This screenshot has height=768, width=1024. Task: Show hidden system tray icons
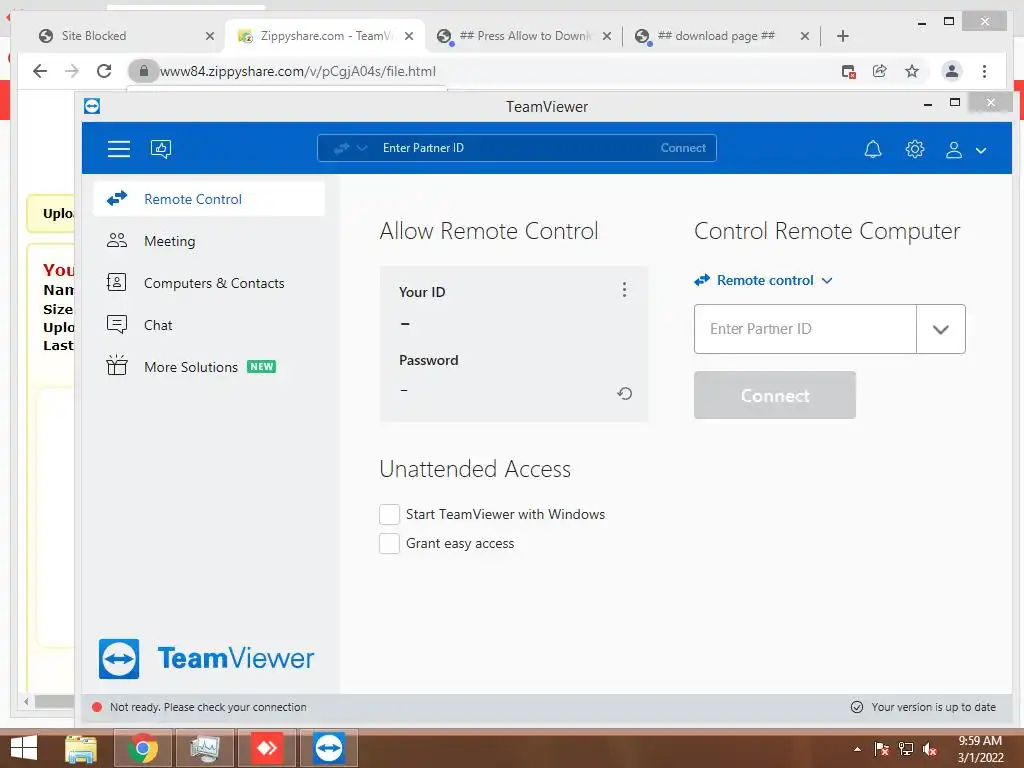(x=857, y=749)
